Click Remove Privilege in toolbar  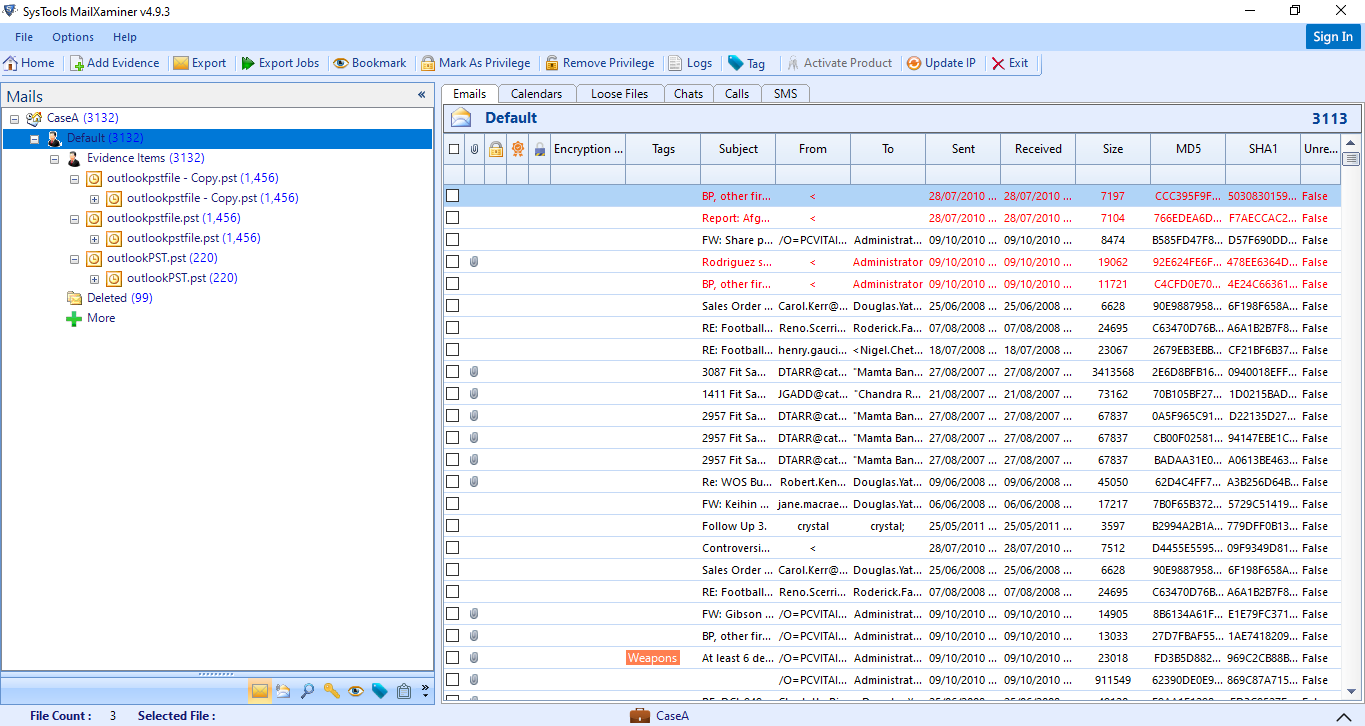pos(600,63)
